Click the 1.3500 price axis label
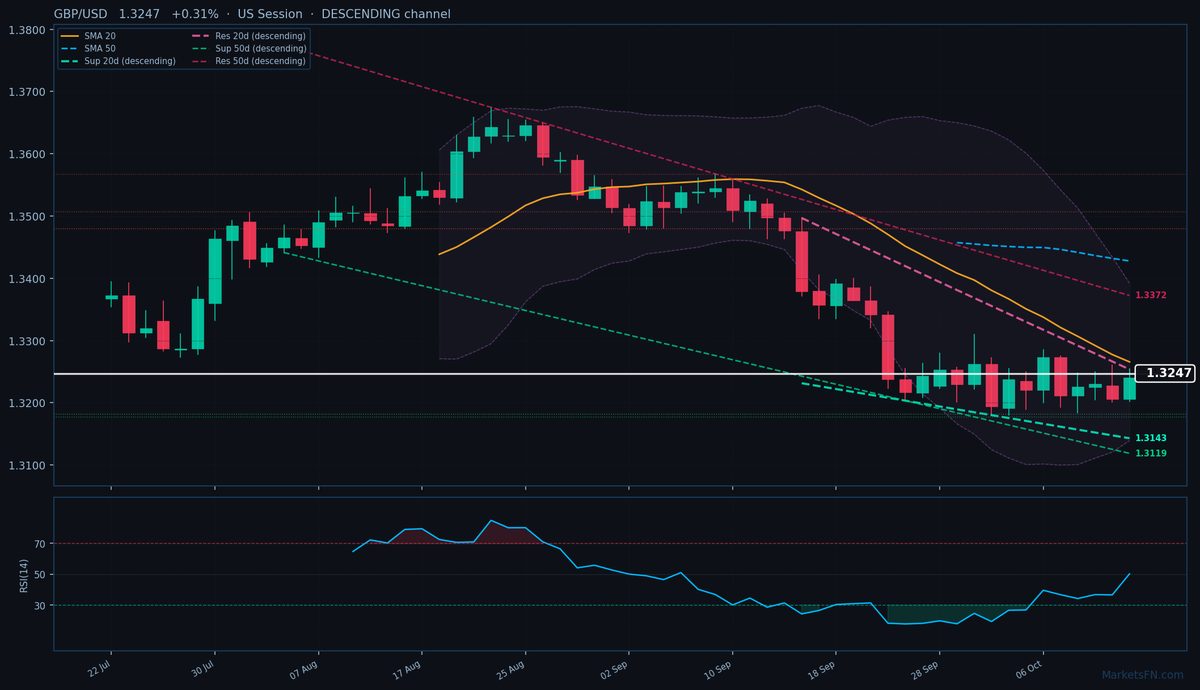1200x690 pixels. (x=26, y=217)
